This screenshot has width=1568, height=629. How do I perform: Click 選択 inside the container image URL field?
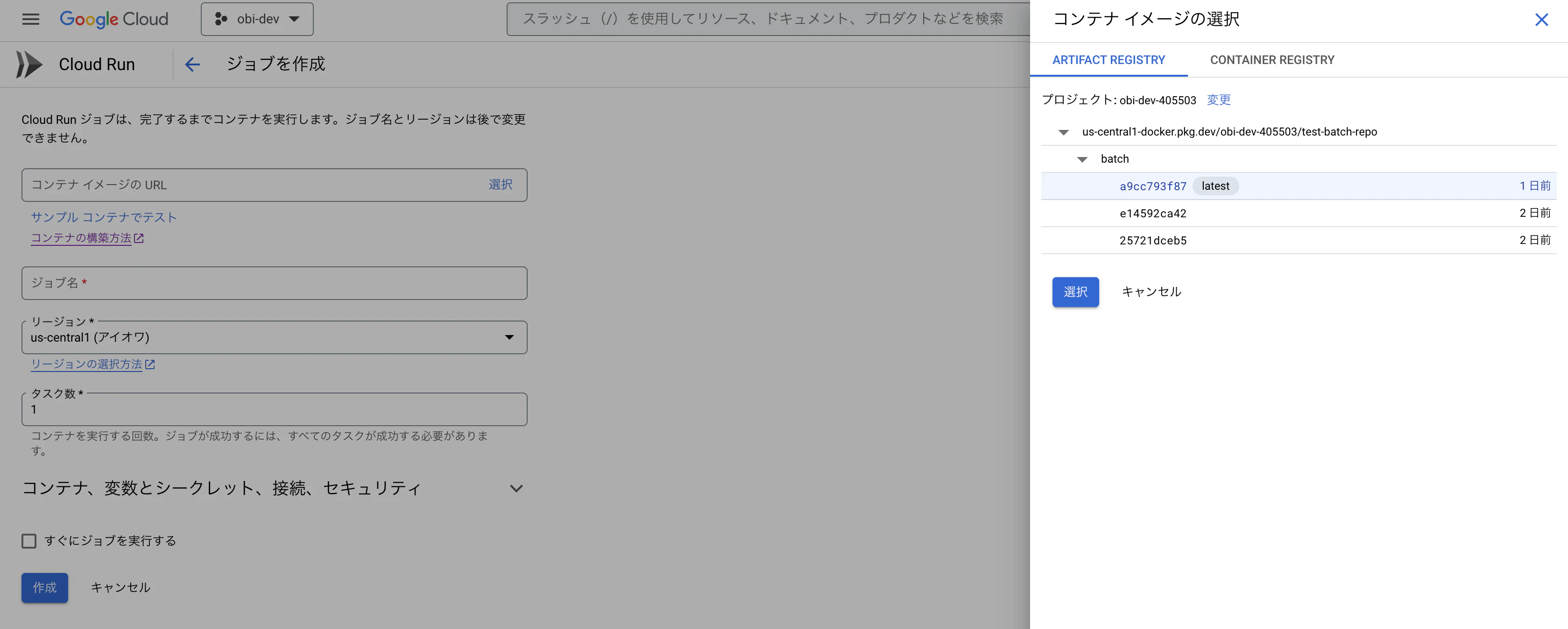pyautogui.click(x=501, y=185)
